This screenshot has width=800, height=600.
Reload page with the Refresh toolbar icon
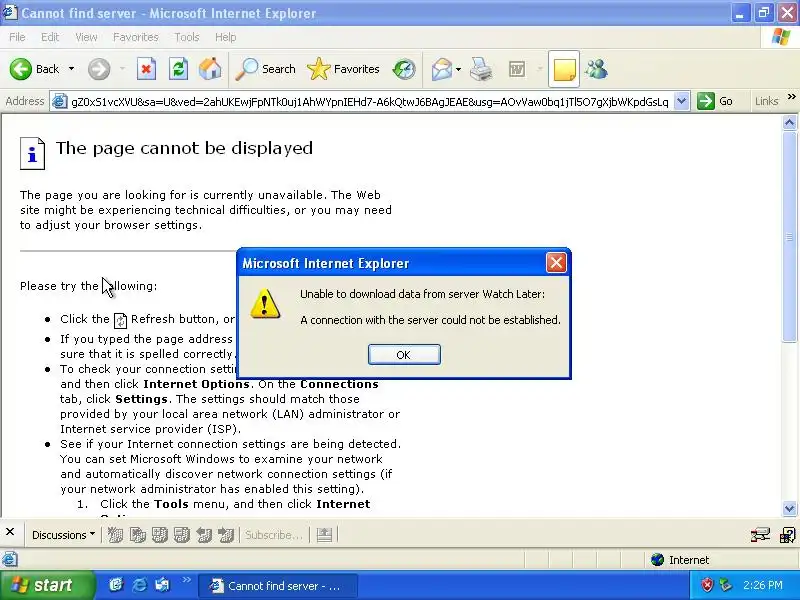(x=178, y=69)
